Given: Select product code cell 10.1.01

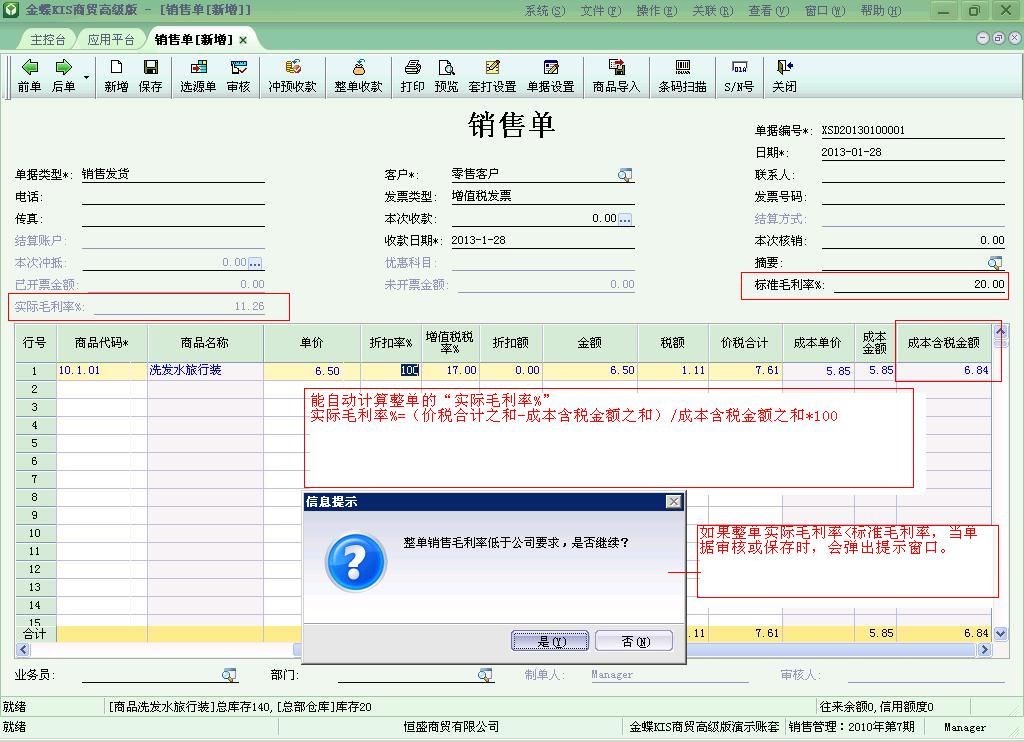Looking at the screenshot, I should click(102, 370).
